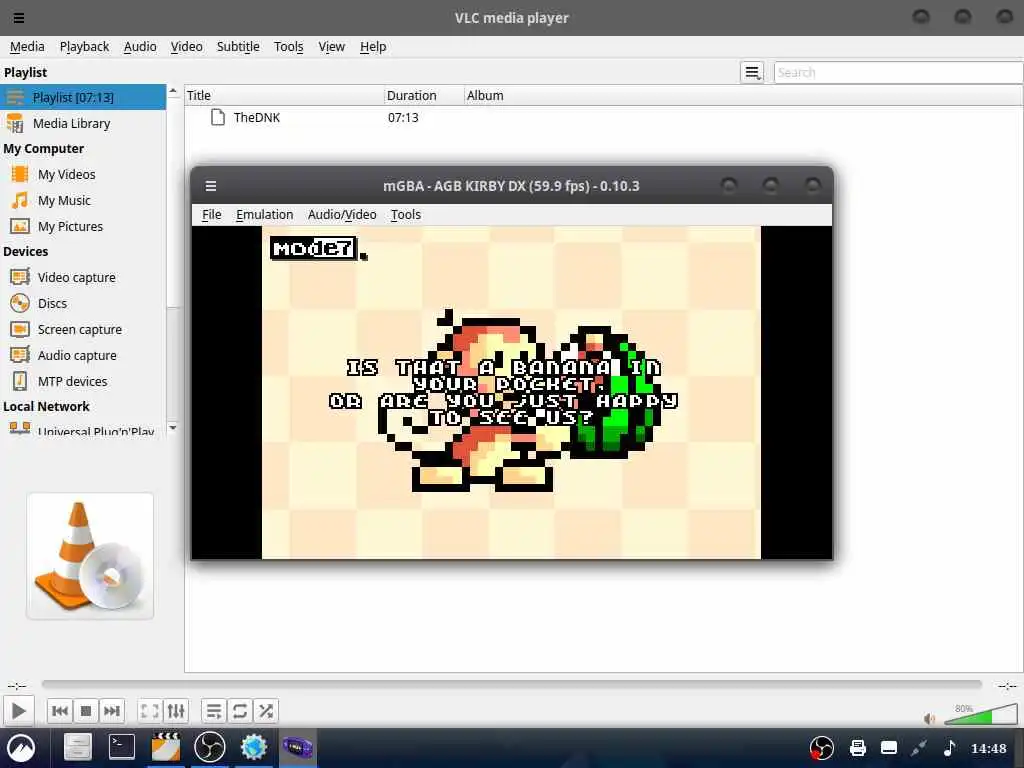Switch to mGBA in taskbar
Screen dimensions: 1024x768
tap(297, 747)
